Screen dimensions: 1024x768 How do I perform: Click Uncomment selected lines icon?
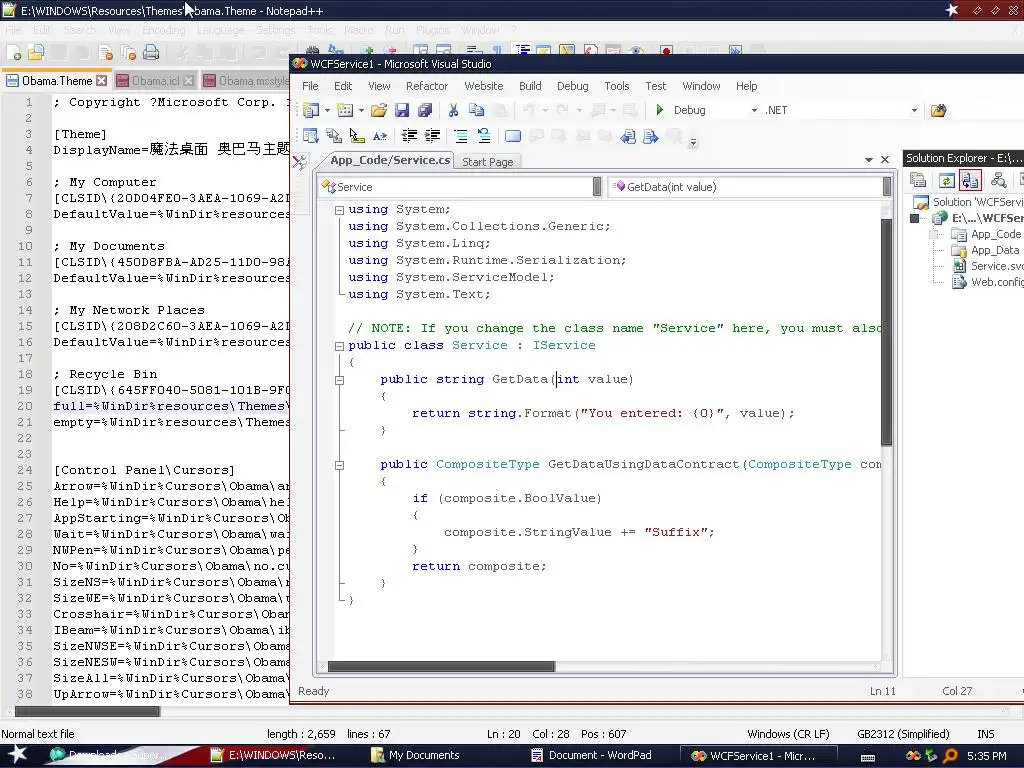click(484, 136)
